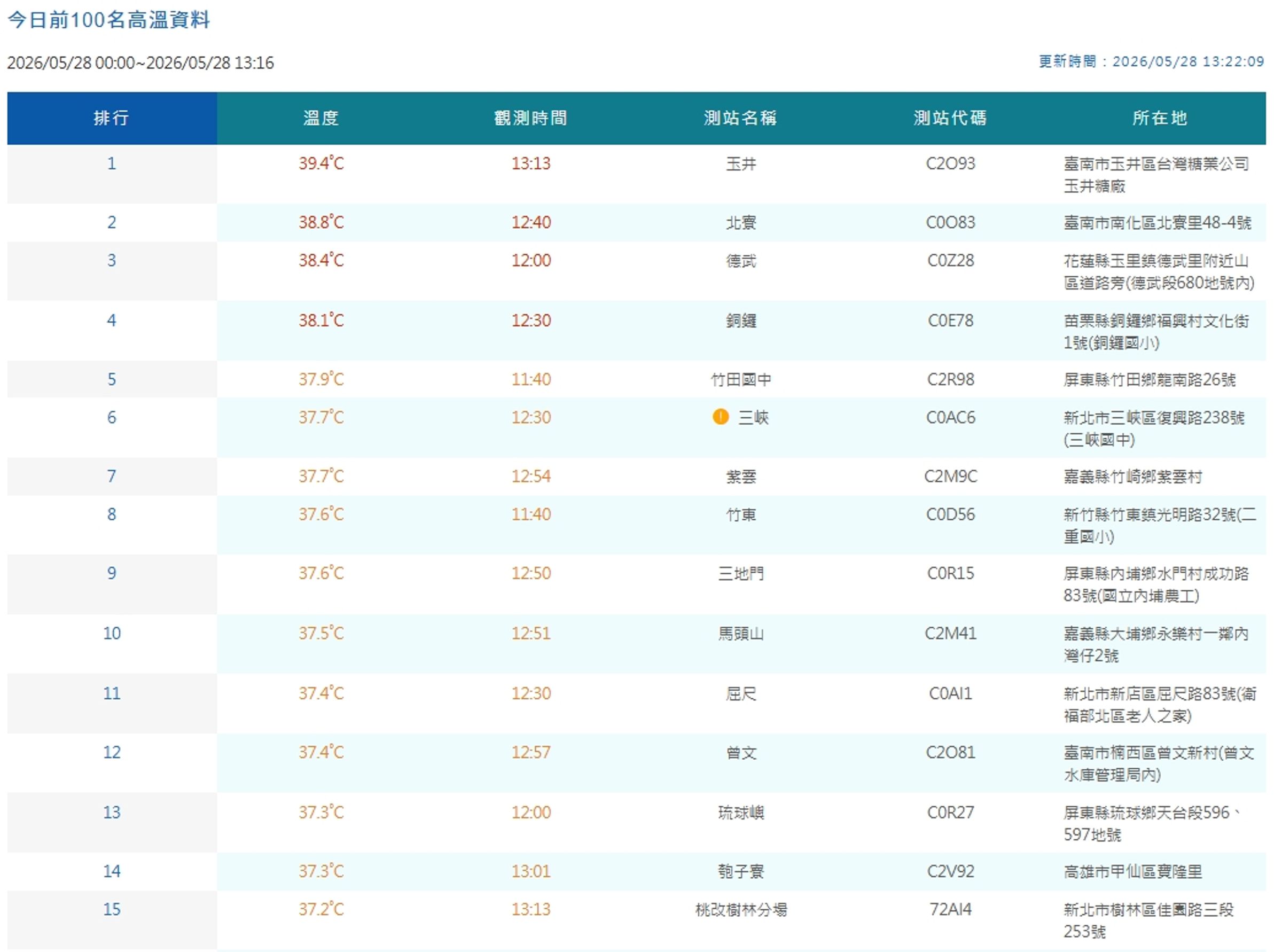Click the 38.1°C temperature value
This screenshot has height=952, width=1282.
(x=321, y=320)
